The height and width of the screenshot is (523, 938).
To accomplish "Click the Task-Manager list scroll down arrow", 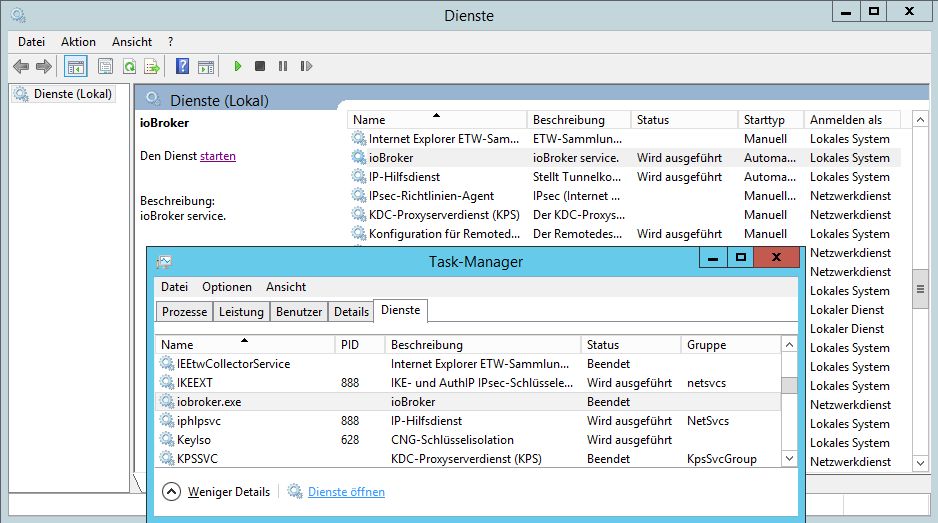I will coord(789,459).
